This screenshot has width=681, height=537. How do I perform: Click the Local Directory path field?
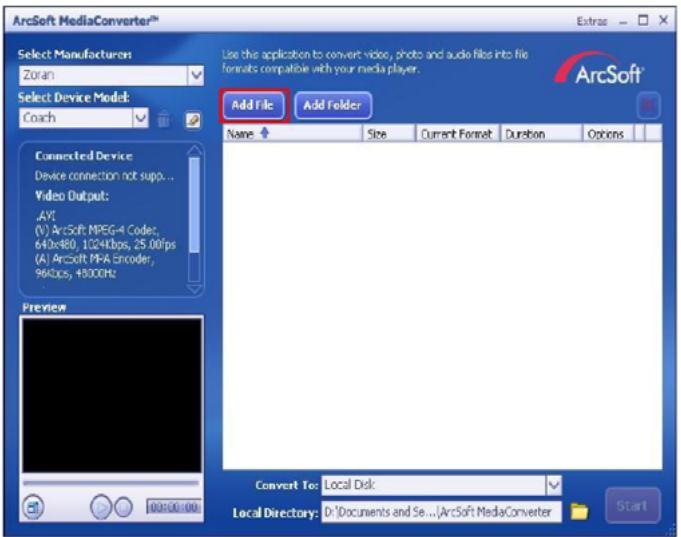(x=441, y=512)
